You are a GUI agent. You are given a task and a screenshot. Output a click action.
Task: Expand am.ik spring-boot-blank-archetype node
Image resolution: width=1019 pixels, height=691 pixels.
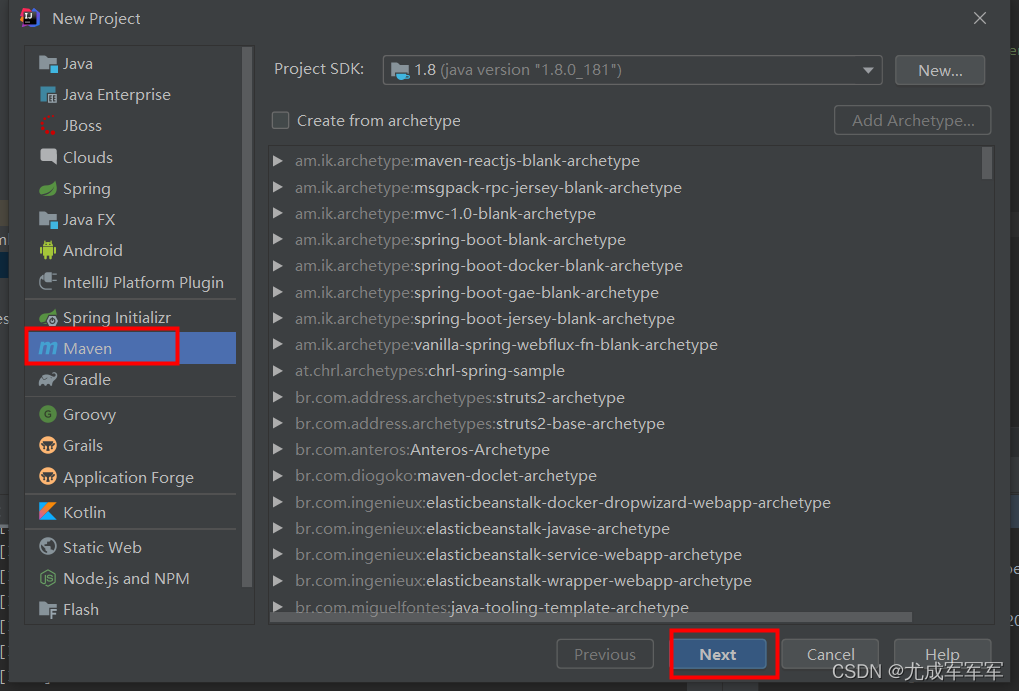pos(278,239)
